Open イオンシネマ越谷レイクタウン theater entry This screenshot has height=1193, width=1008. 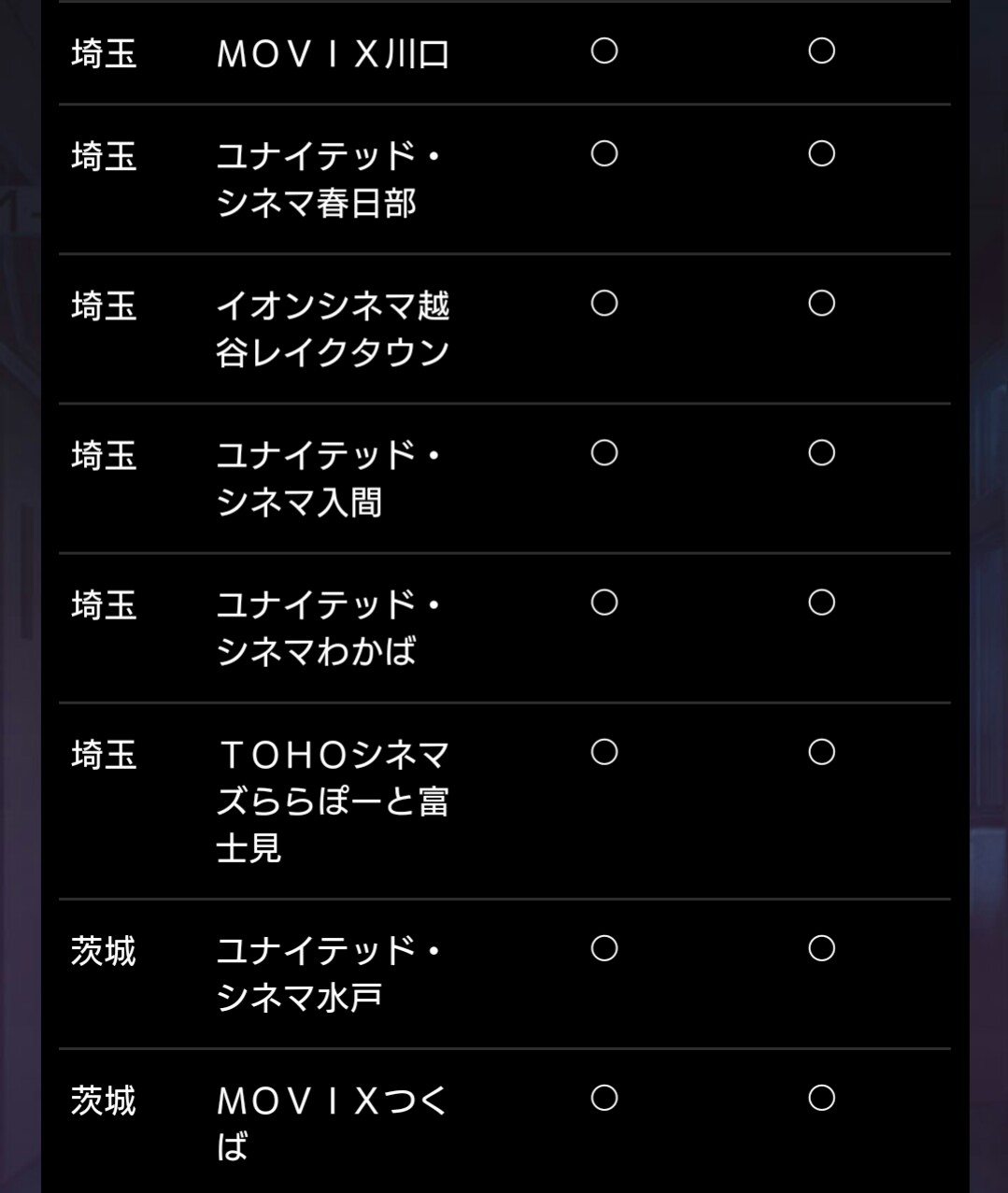click(x=333, y=329)
